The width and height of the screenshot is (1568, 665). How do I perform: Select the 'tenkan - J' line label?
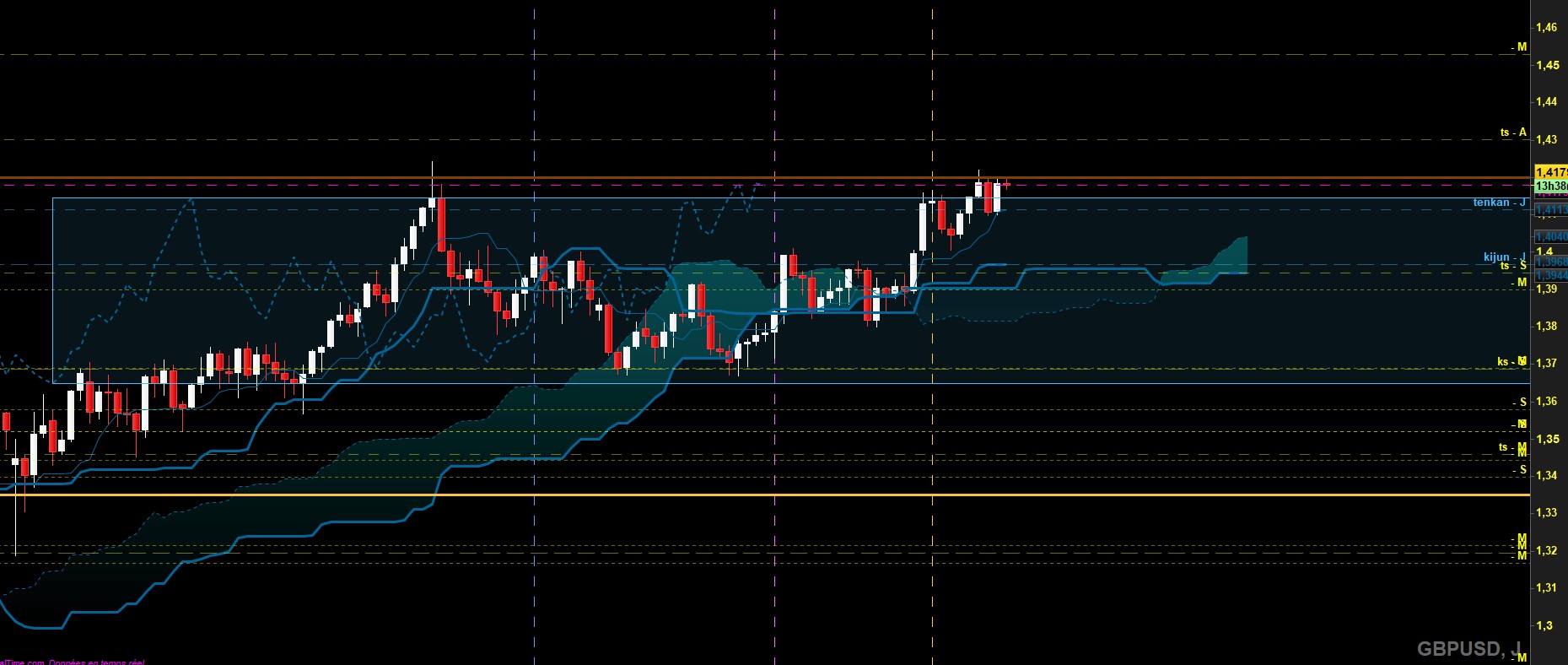(1500, 203)
